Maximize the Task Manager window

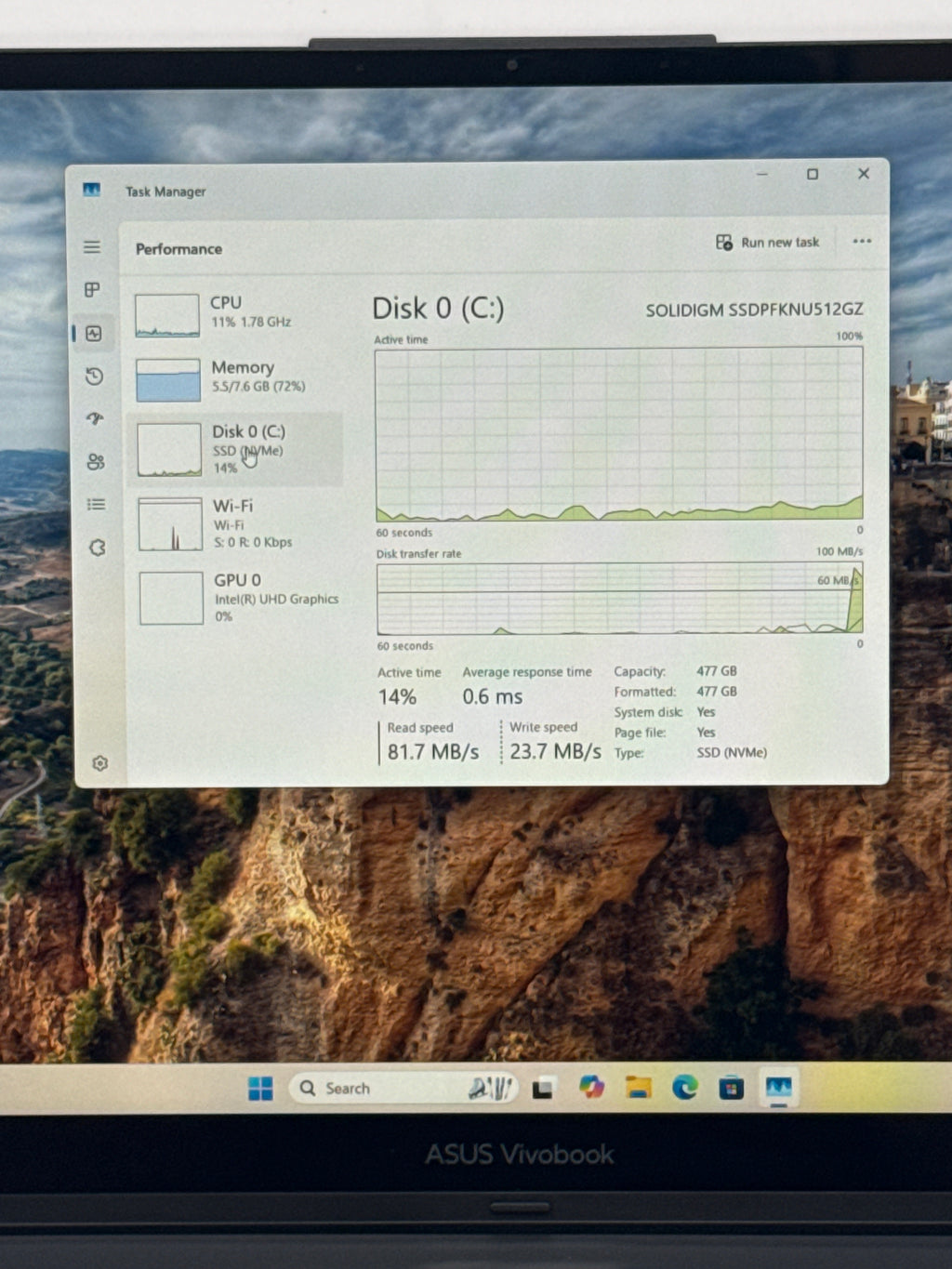[x=813, y=174]
